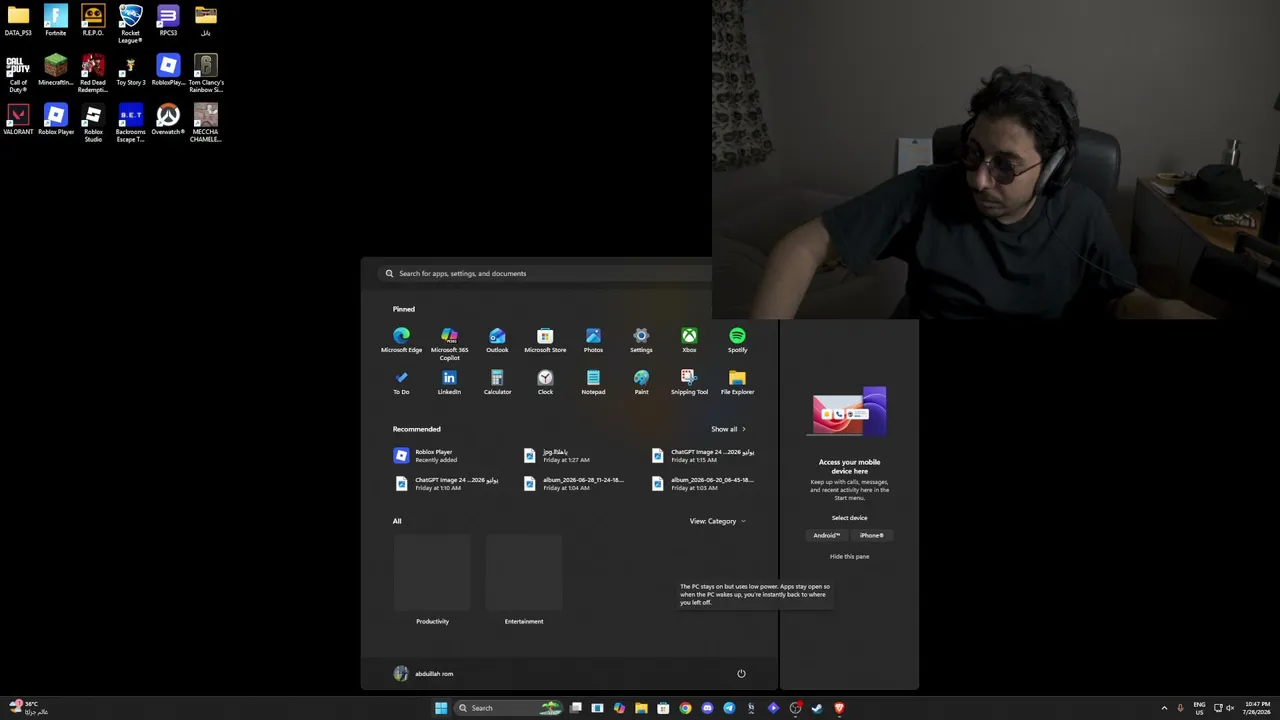
Task: Select the Roblox Studio desktop icon
Action: 93,123
